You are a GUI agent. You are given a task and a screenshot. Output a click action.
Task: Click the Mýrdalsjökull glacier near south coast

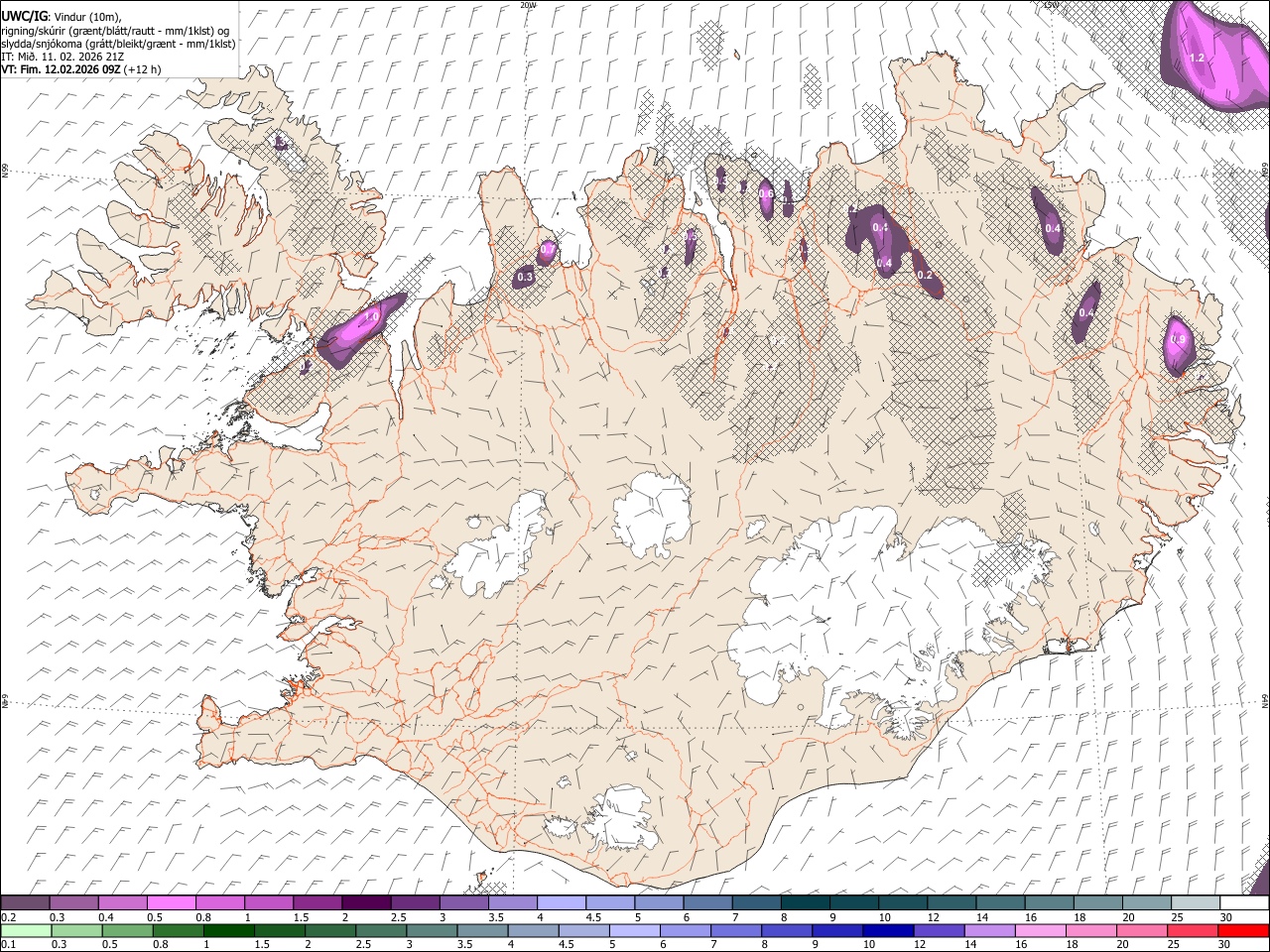coord(623,818)
